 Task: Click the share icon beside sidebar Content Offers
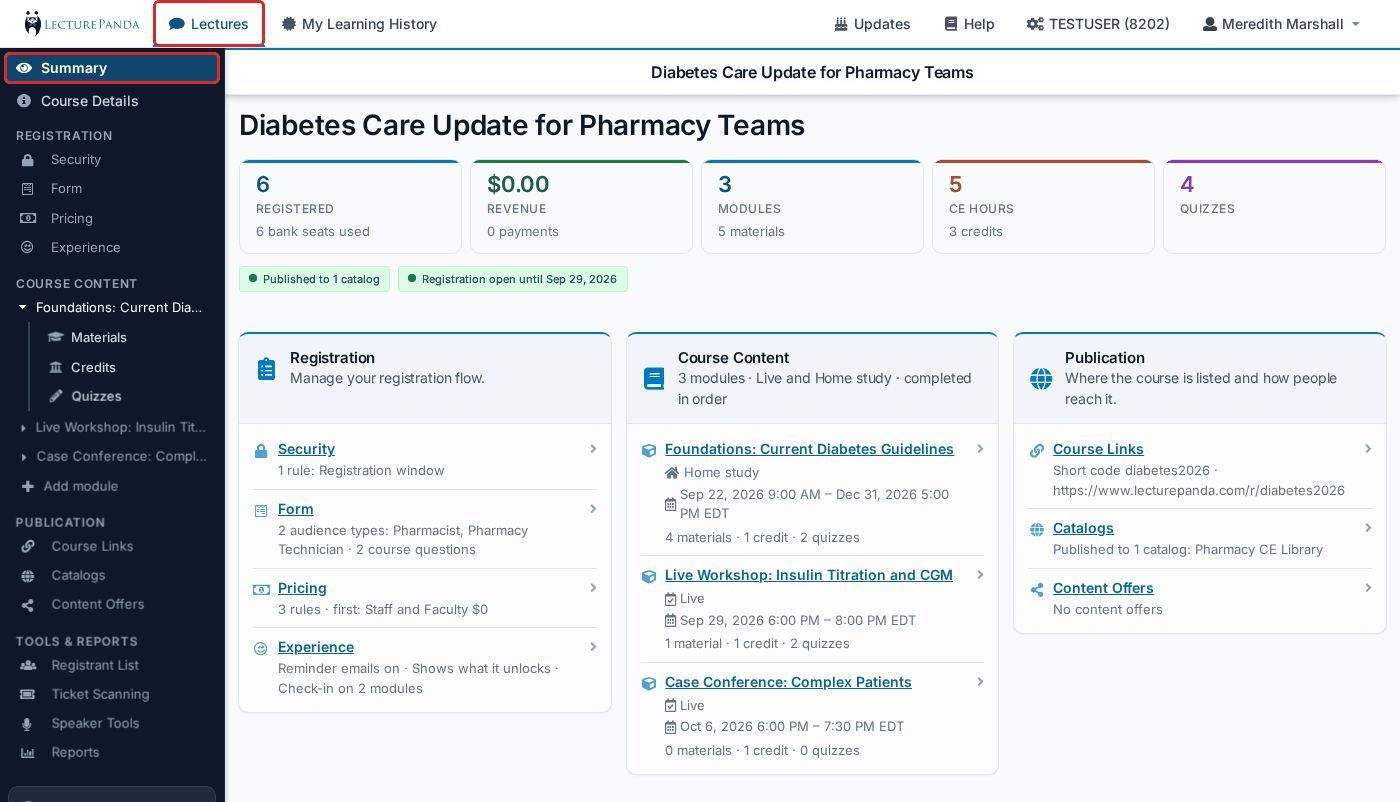coord(28,605)
